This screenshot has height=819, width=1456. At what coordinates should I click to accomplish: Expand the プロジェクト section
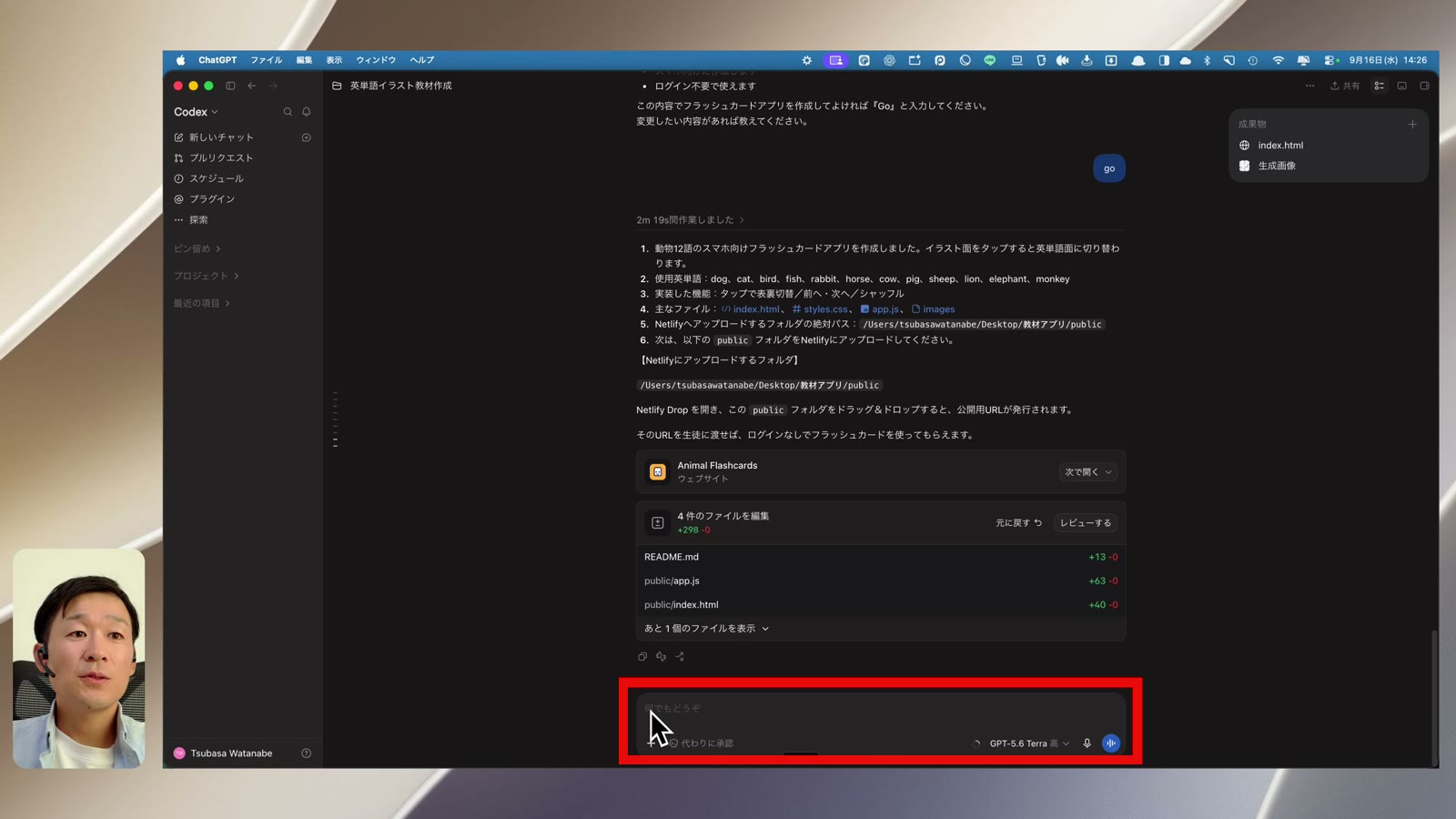point(207,276)
